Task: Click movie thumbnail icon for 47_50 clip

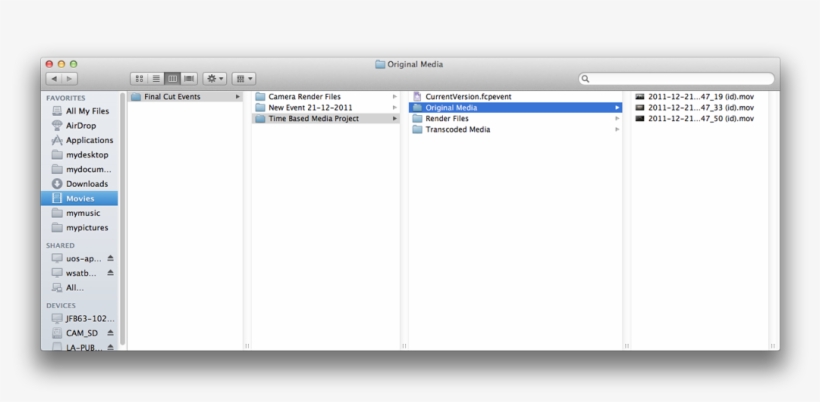Action: [640, 119]
